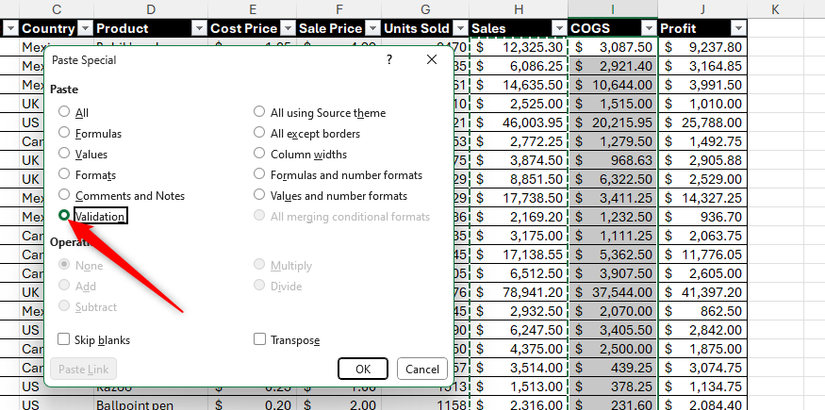Viewport: 825px width, 410px height.
Task: Open the Sale Price filter dropdown
Action: 373,28
